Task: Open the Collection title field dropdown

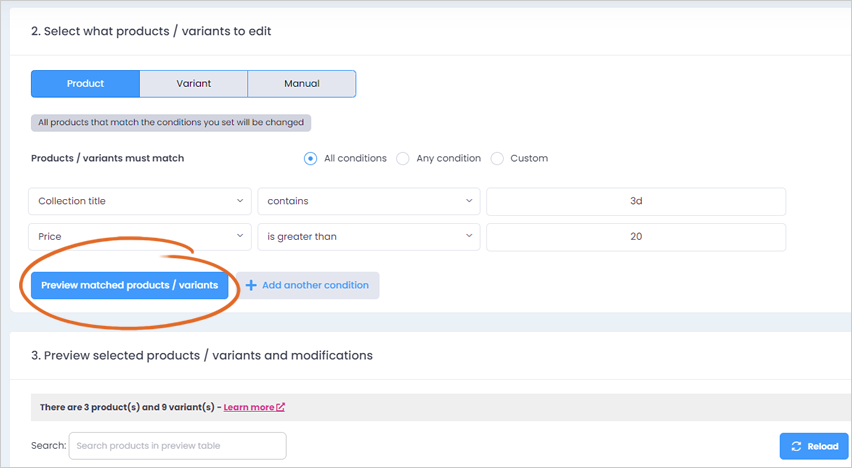Action: pyautogui.click(x=140, y=201)
